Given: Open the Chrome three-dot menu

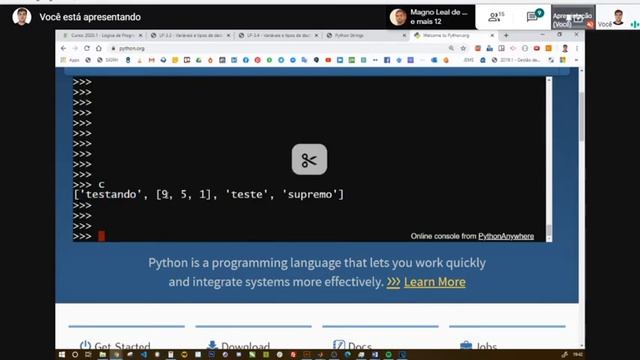Looking at the screenshot, I should click(576, 48).
